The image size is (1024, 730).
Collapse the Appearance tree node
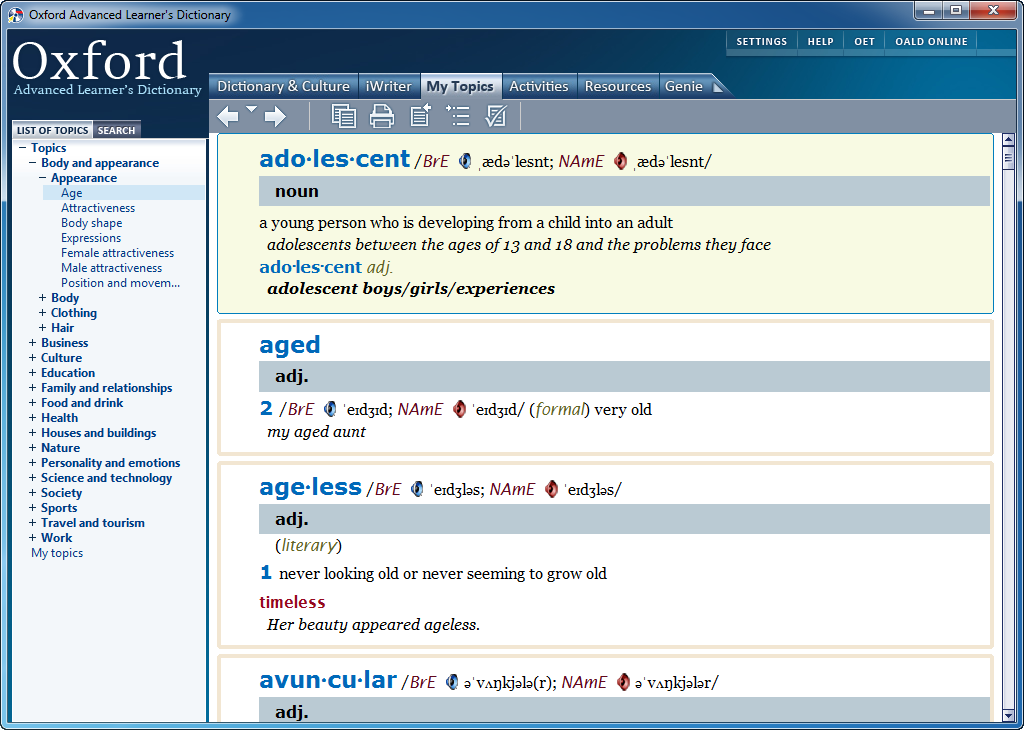[43, 178]
